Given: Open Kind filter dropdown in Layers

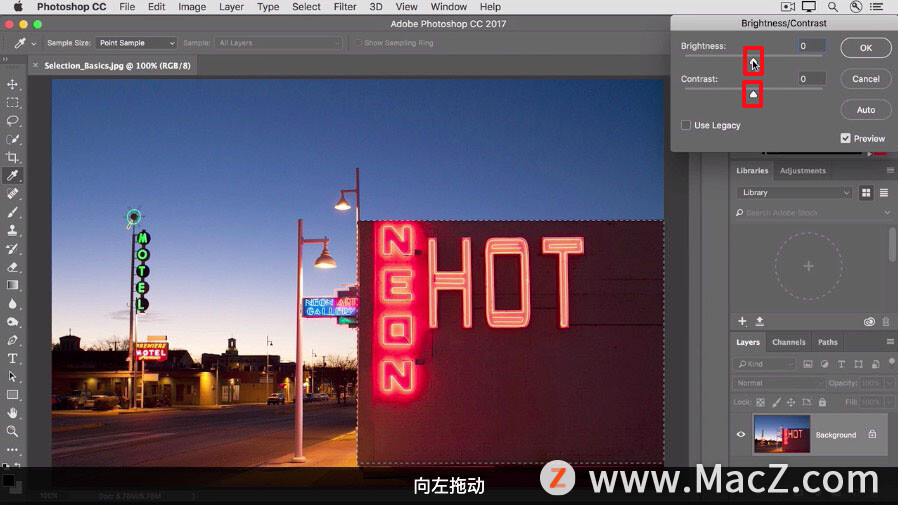Looking at the screenshot, I should 764,364.
